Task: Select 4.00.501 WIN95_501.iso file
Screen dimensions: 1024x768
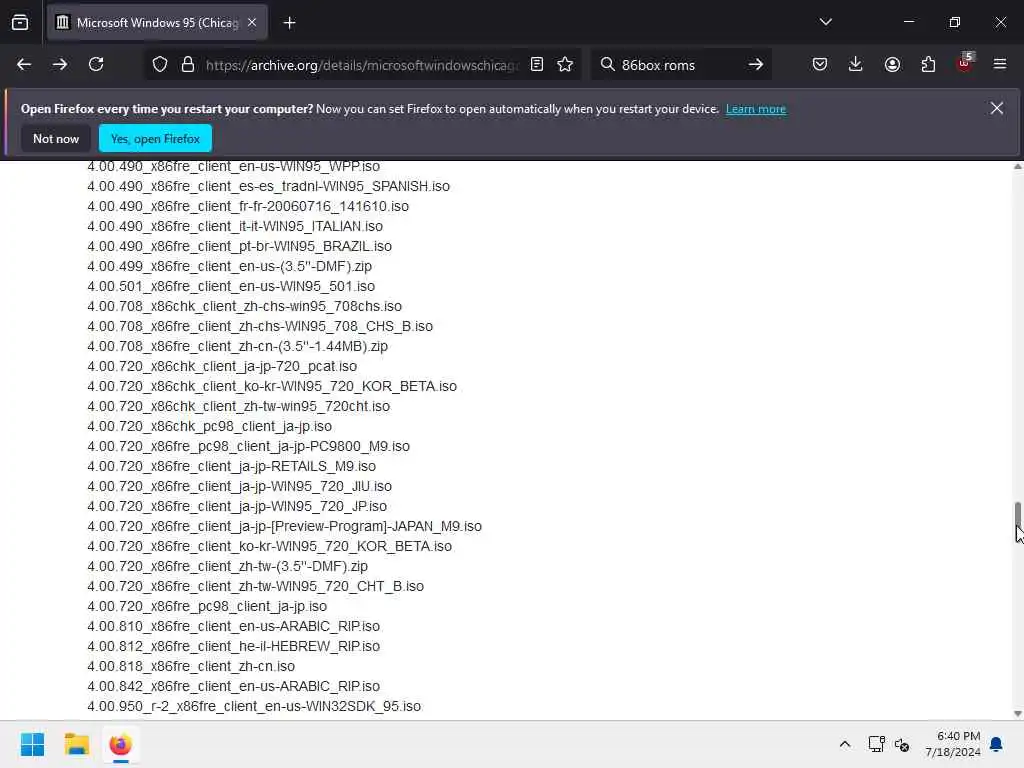Action: 231,286
